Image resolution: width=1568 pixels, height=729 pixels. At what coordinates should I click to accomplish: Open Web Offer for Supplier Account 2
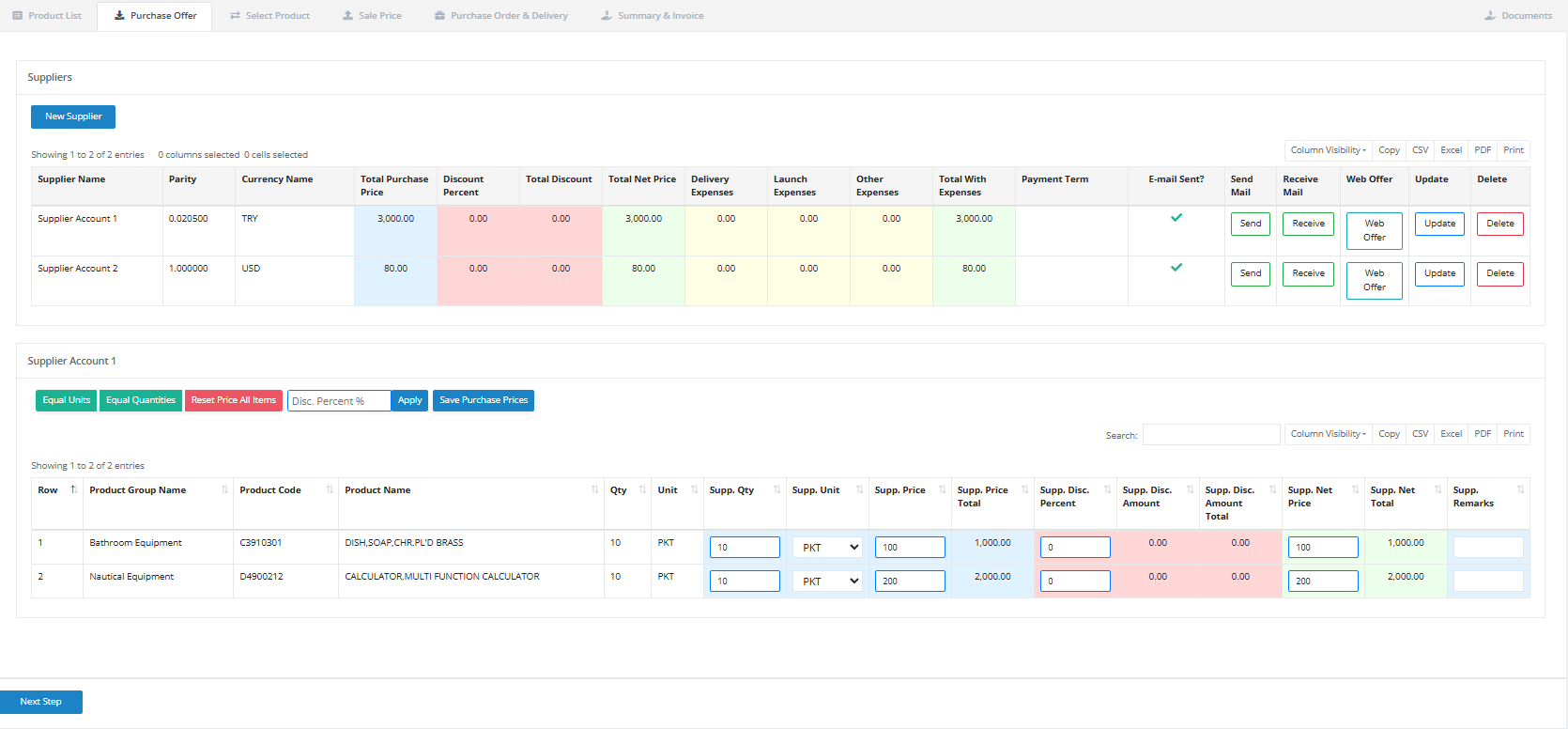(x=1375, y=280)
